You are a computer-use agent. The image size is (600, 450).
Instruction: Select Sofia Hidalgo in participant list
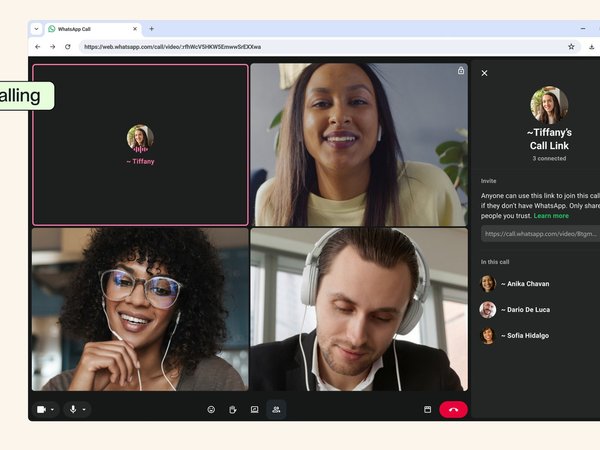coord(525,336)
